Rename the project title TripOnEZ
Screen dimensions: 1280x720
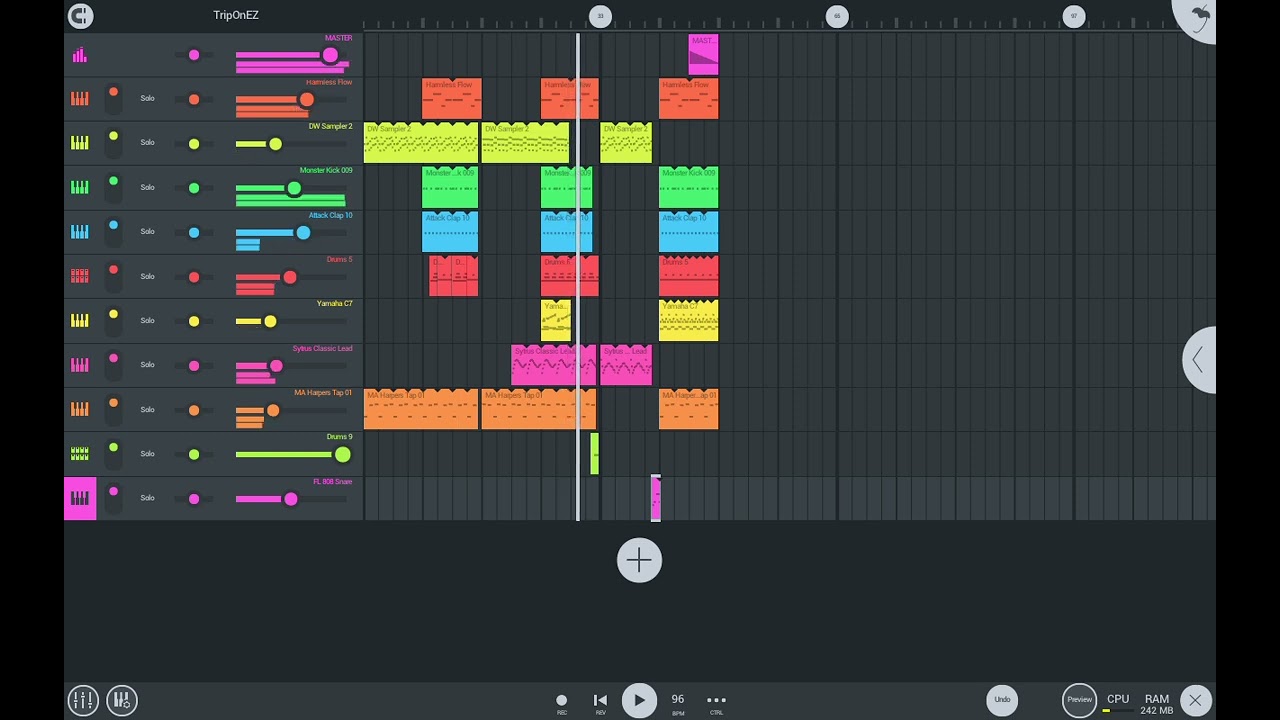click(236, 15)
